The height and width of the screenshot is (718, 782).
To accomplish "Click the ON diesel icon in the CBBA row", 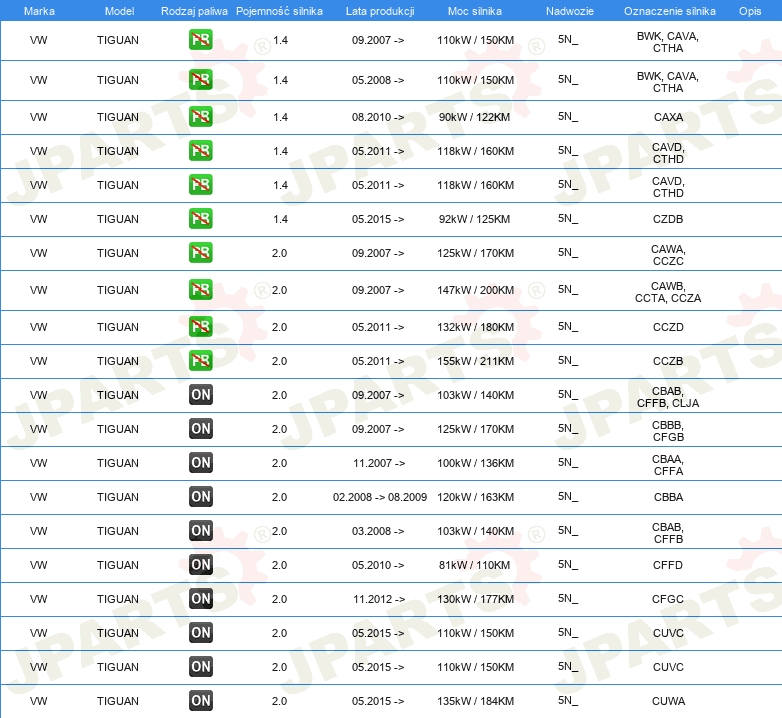I will click(x=200, y=497).
